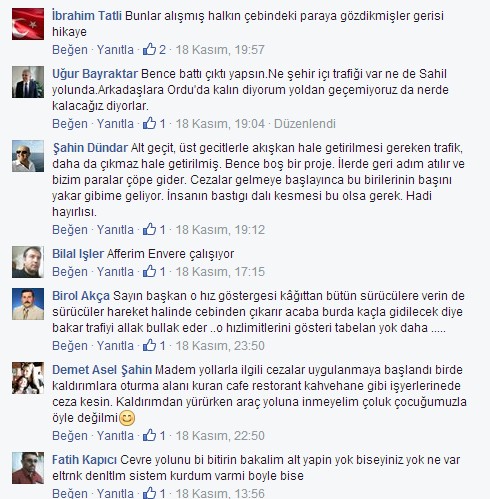This screenshot has width=490, height=499.
Task: Click thumbs-up icon on Şahin Dündar's comment
Action: tap(149, 229)
